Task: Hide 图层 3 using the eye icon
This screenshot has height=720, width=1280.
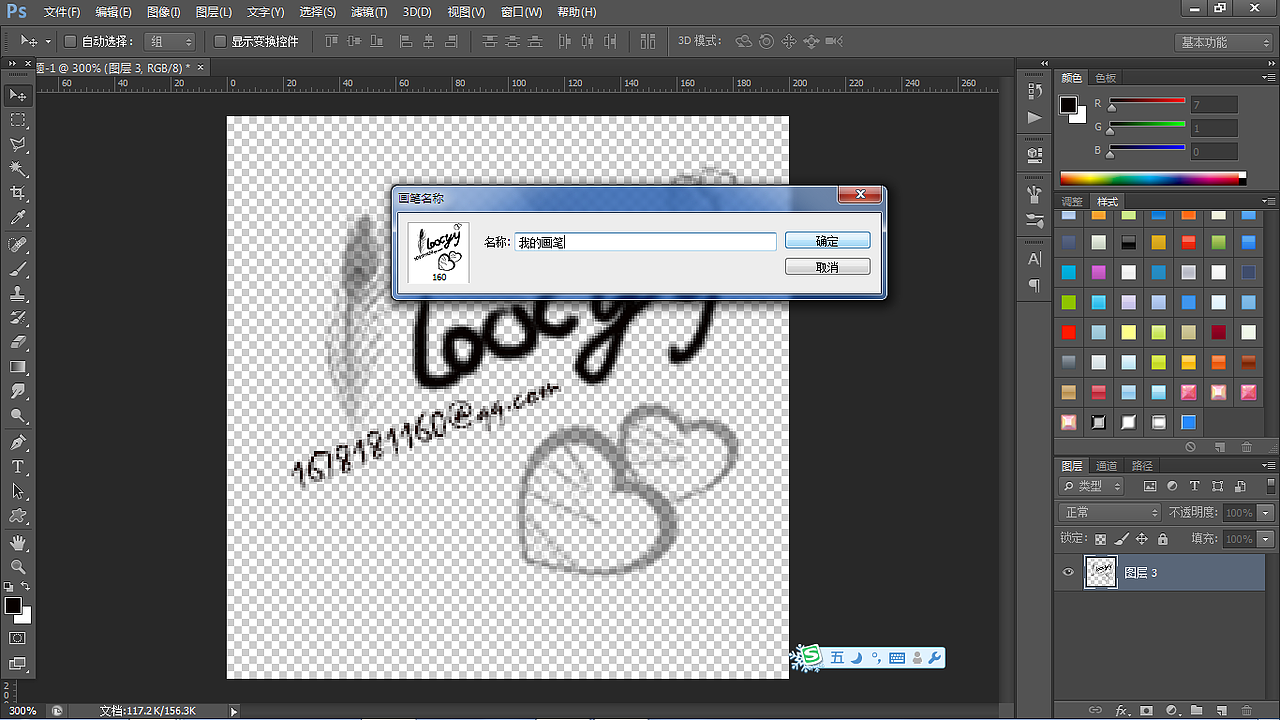Action: point(1069,573)
